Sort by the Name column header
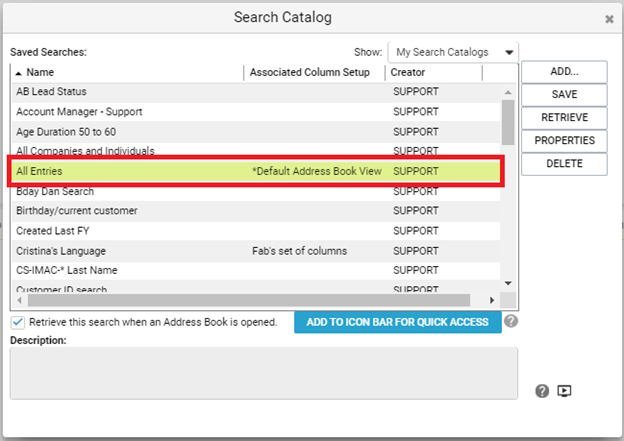624x441 pixels. pos(40,72)
